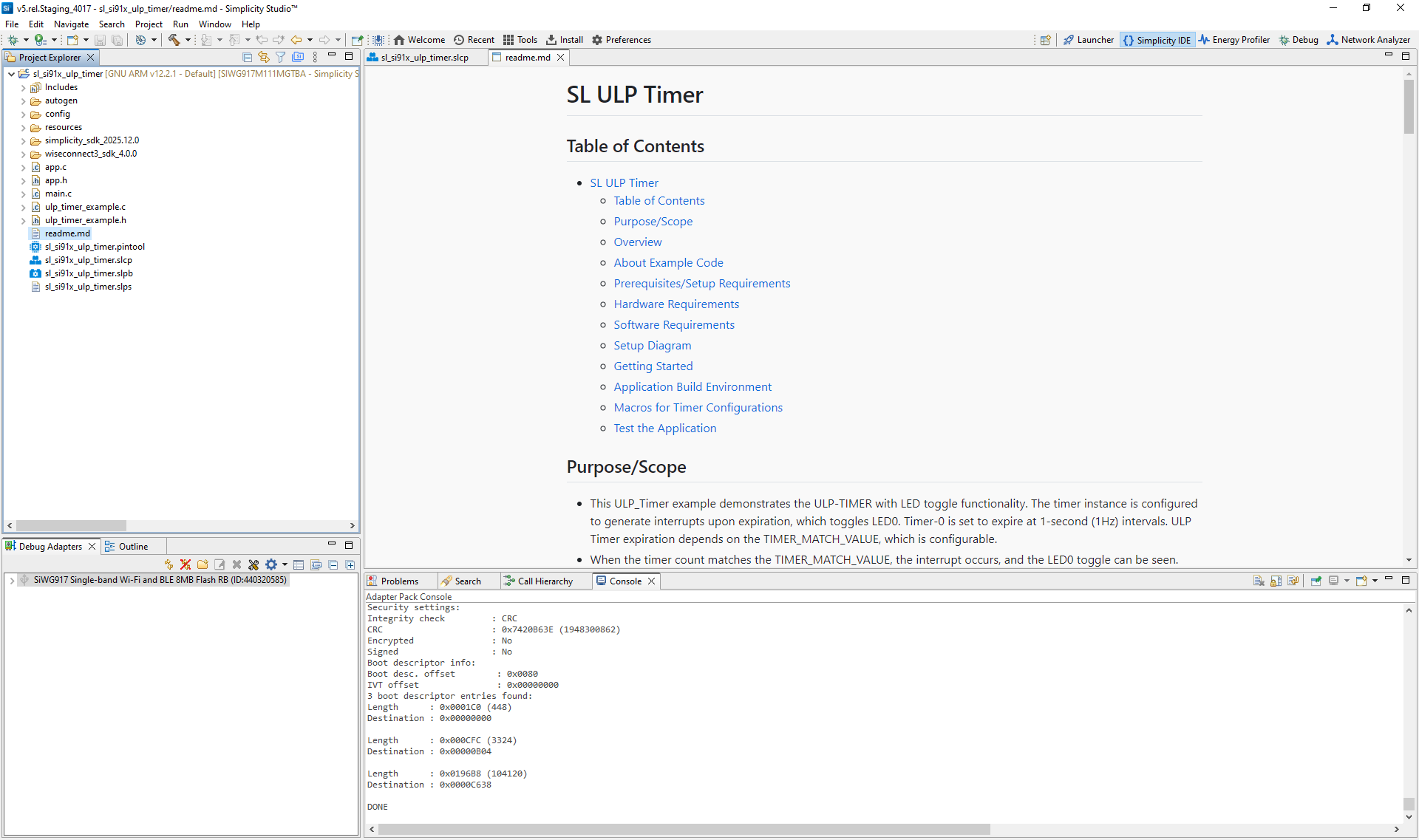Click the Install button in the toolbar
Screen dimensions: 1419x840
click(x=565, y=40)
